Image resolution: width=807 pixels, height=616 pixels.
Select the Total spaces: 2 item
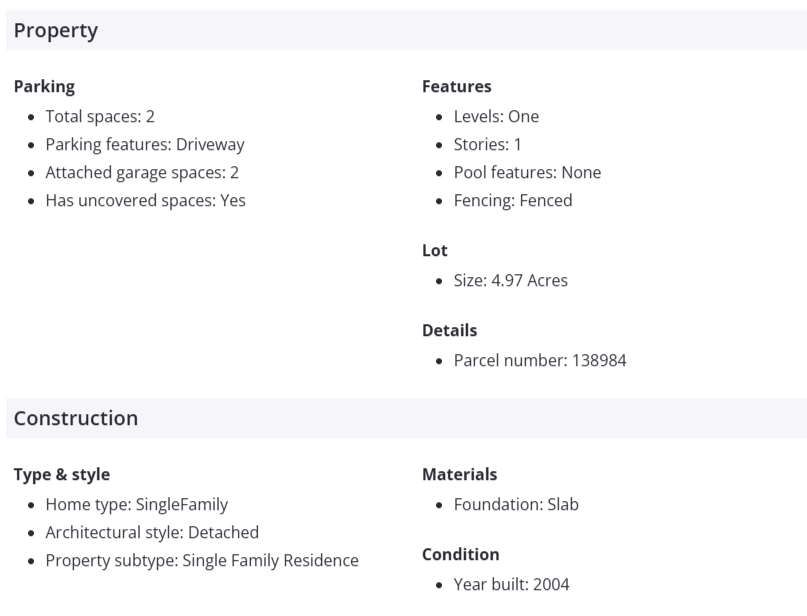(x=100, y=116)
